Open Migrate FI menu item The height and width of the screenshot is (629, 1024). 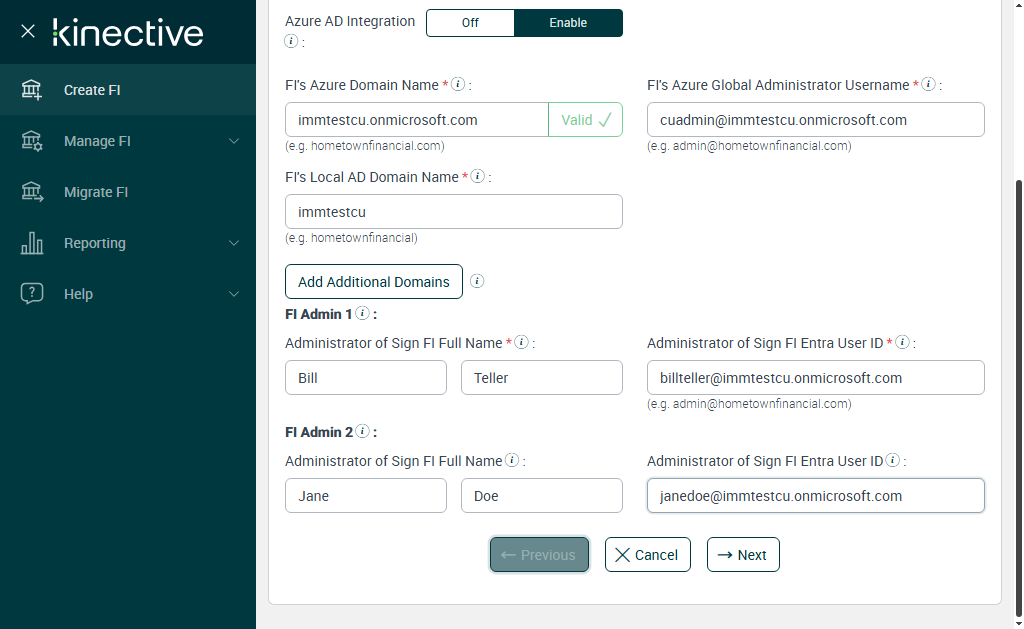point(128,191)
